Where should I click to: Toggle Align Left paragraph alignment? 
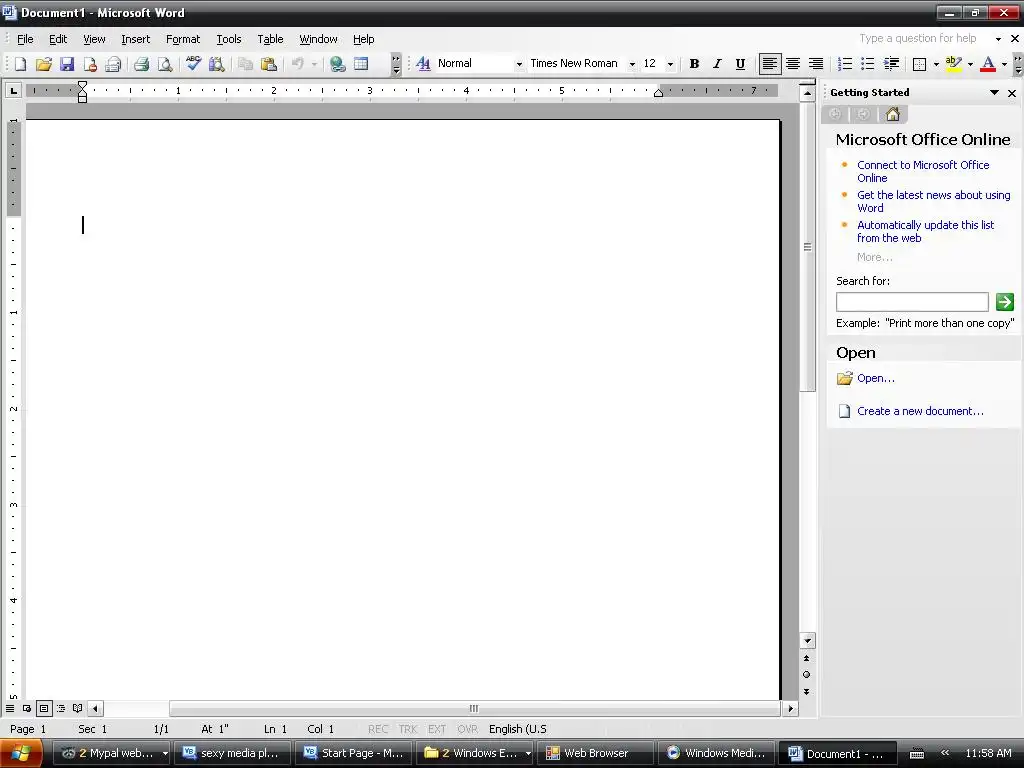770,64
